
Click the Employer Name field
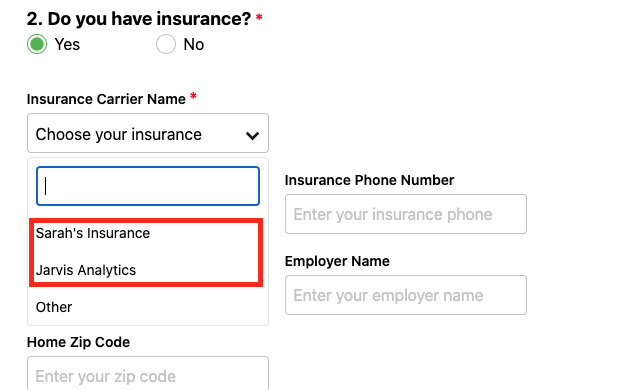click(x=405, y=295)
